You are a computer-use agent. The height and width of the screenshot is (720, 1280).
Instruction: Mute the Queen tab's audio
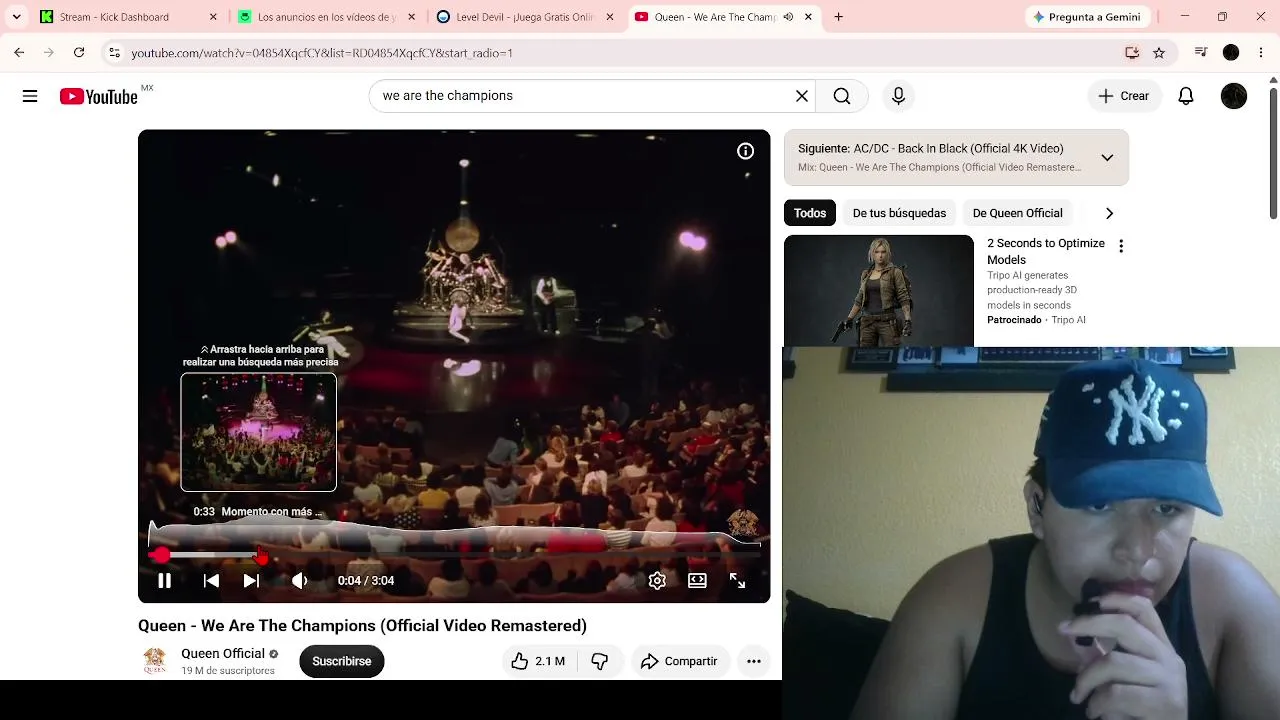[x=788, y=17]
